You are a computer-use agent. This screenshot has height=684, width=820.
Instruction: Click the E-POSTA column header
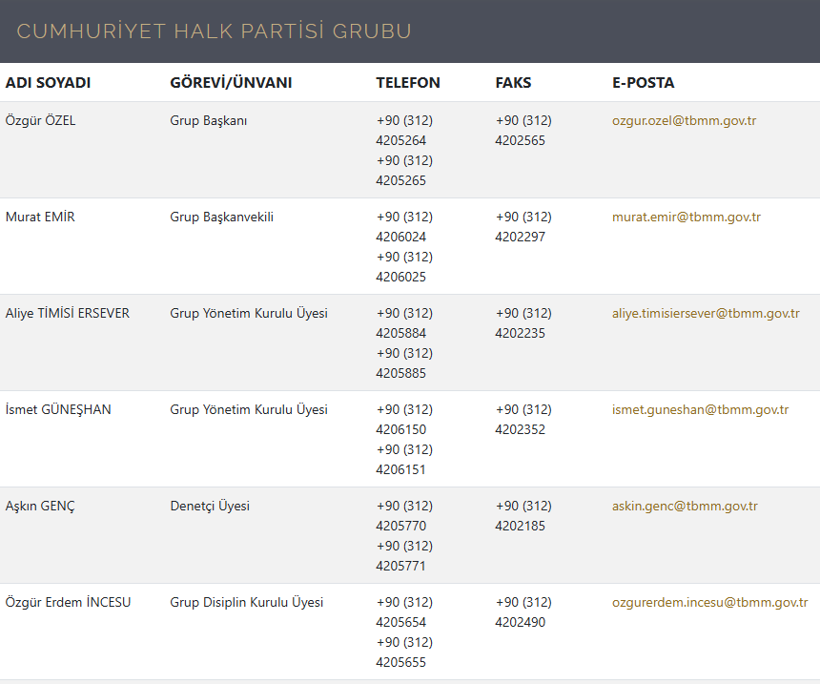[643, 83]
